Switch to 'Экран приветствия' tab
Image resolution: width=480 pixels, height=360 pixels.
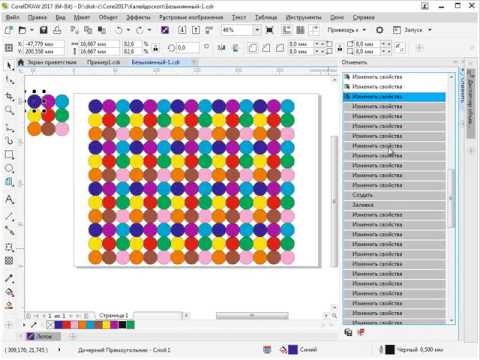(52, 62)
